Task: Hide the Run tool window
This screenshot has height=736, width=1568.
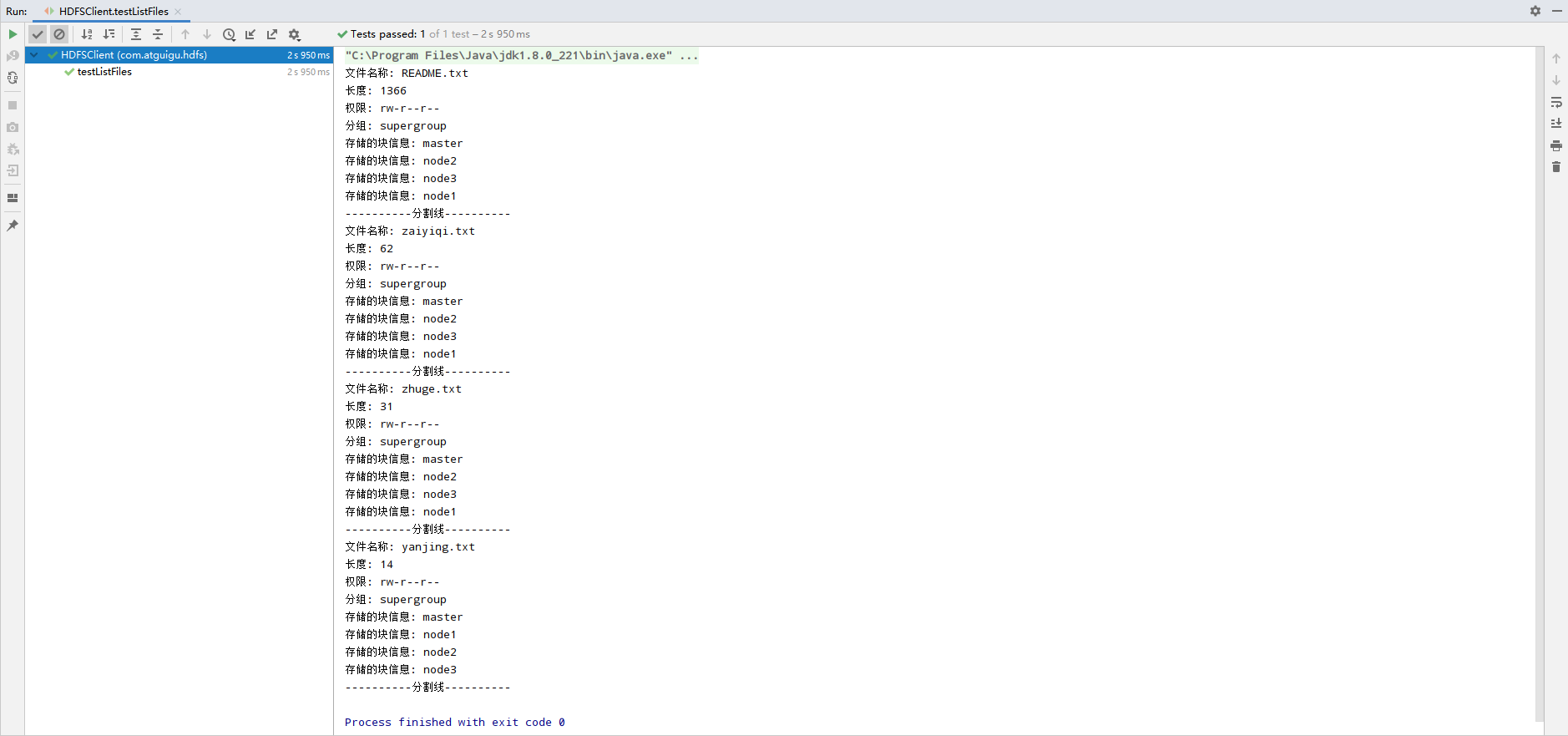Action: click(1557, 11)
